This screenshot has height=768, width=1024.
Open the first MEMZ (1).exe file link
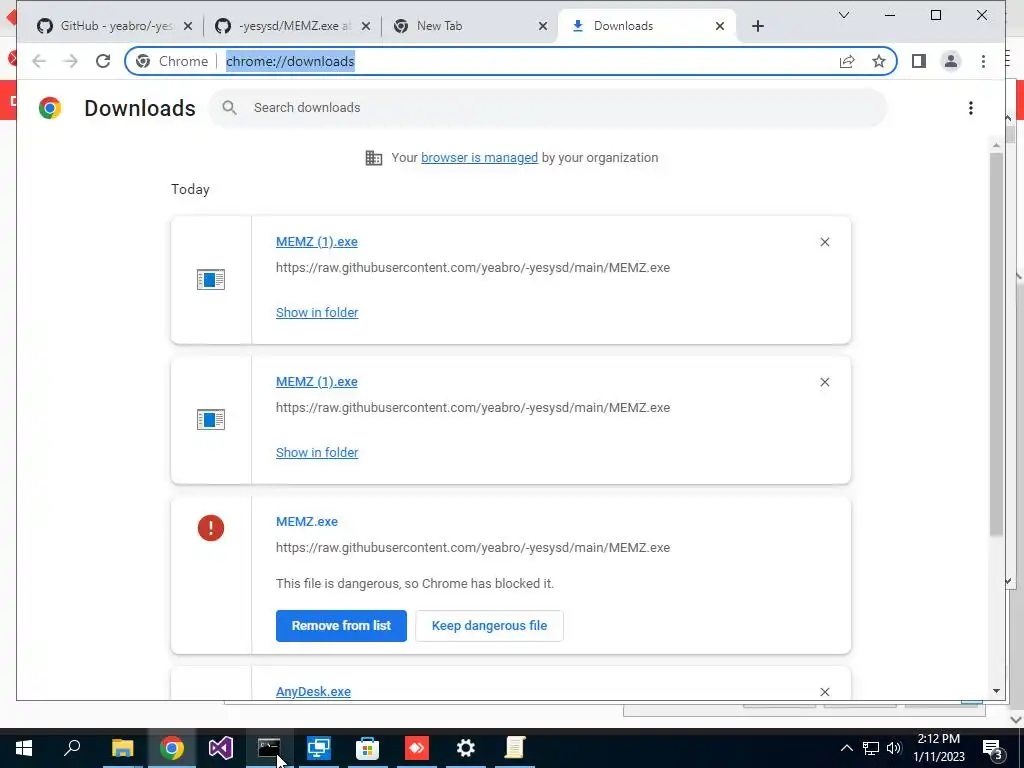click(x=317, y=242)
